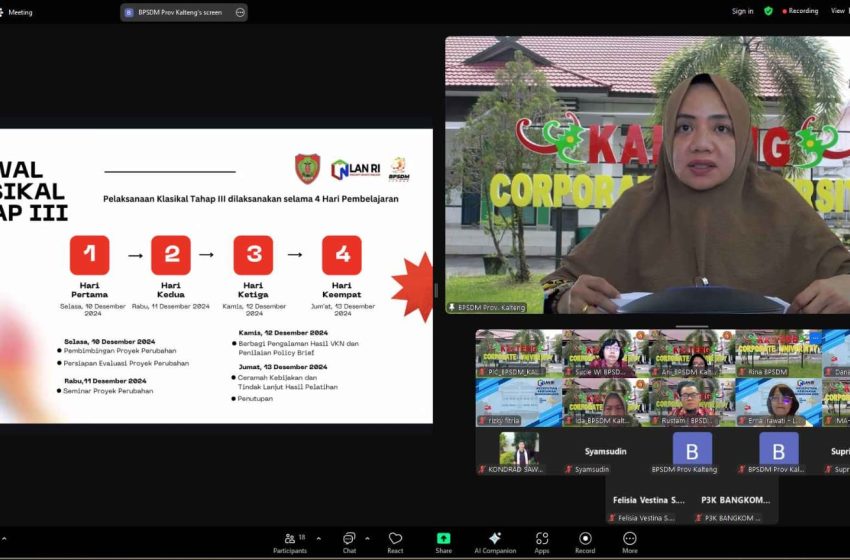850x560 pixels.
Task: Select the BPSDM Prov Kalteng's screen tab
Action: point(184,12)
